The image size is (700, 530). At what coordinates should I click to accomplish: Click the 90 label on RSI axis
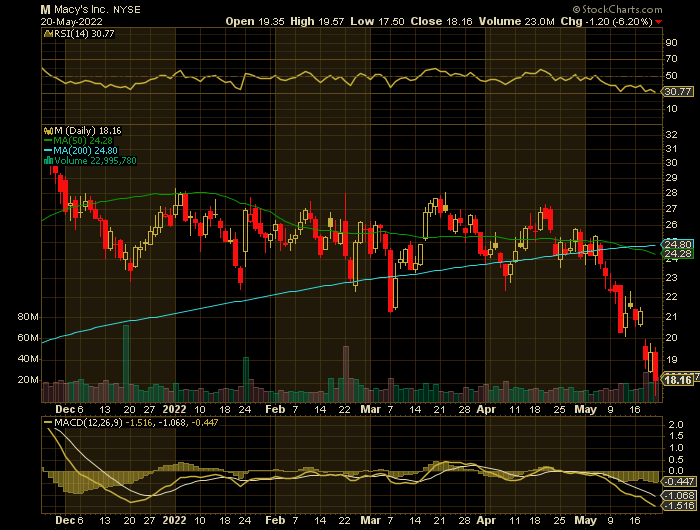pyautogui.click(x=671, y=43)
